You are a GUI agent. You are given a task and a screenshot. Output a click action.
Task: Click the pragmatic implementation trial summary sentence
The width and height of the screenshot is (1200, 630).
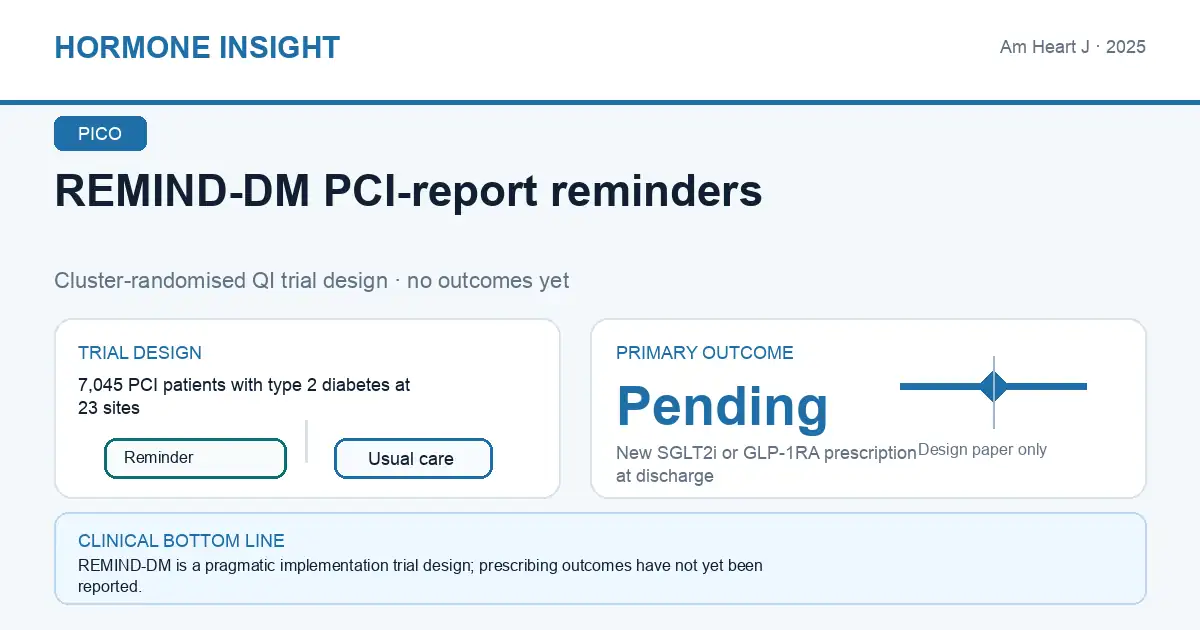pyautogui.click(x=420, y=576)
